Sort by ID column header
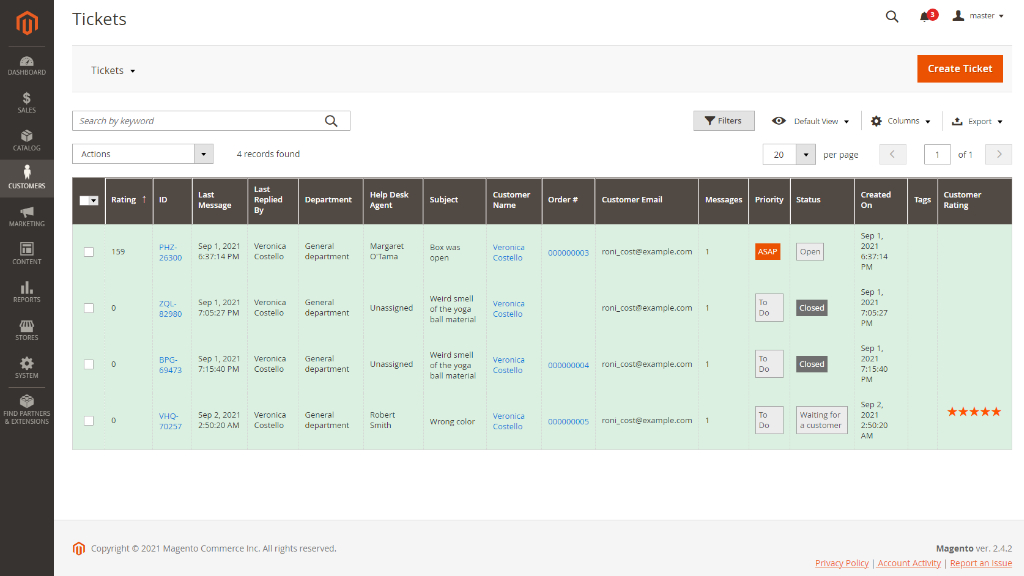The width and height of the screenshot is (1024, 576). click(x=172, y=200)
